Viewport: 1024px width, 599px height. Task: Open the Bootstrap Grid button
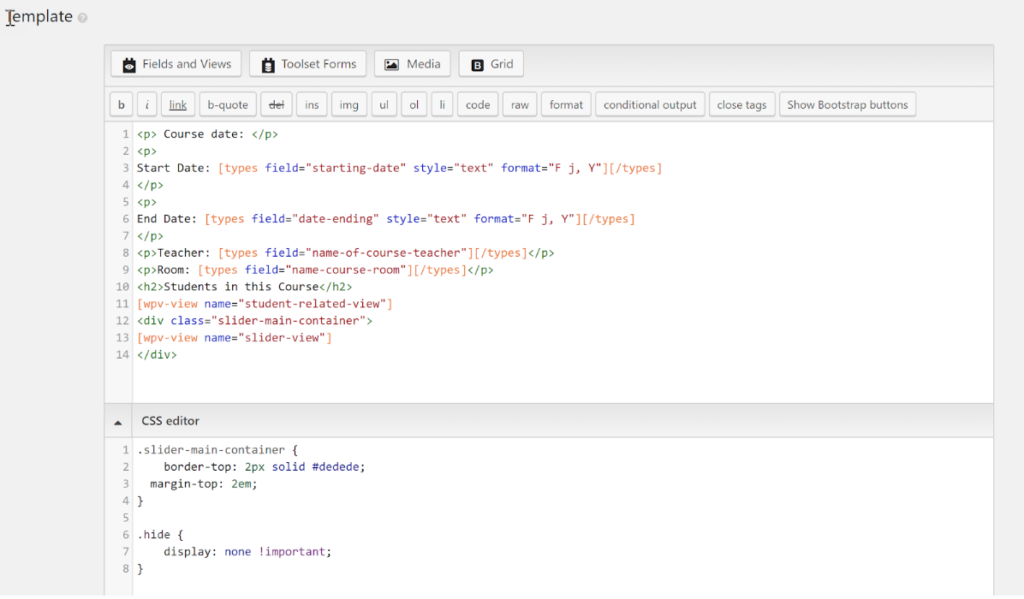[491, 64]
